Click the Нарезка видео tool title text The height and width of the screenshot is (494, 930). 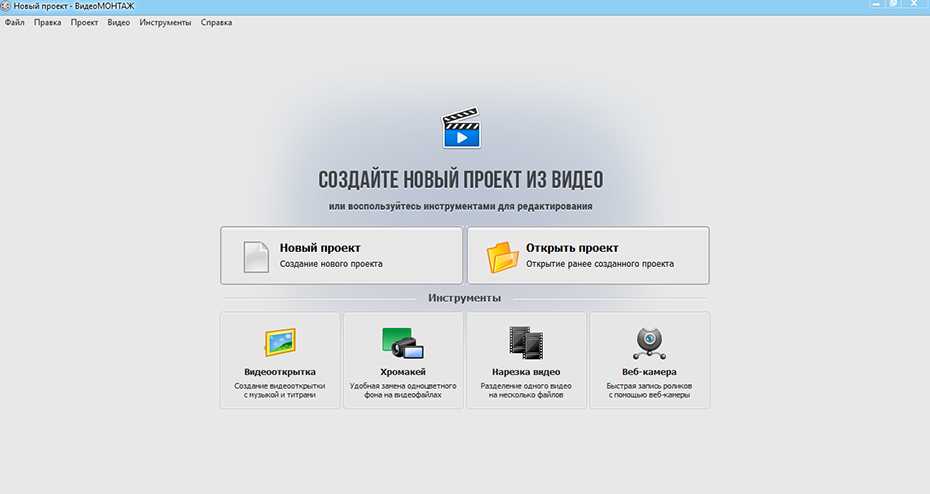[x=526, y=372]
